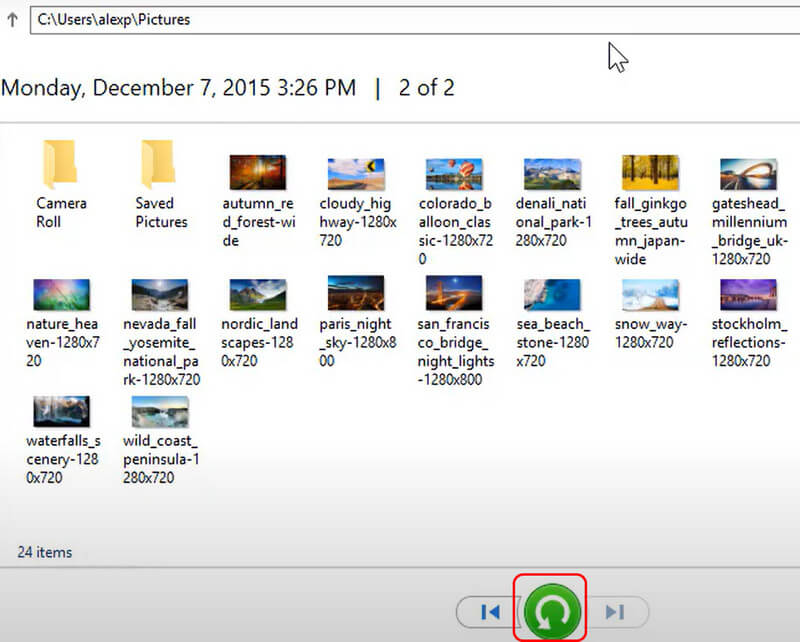The image size is (800, 642).
Task: Go to the previous version
Action: tap(489, 612)
